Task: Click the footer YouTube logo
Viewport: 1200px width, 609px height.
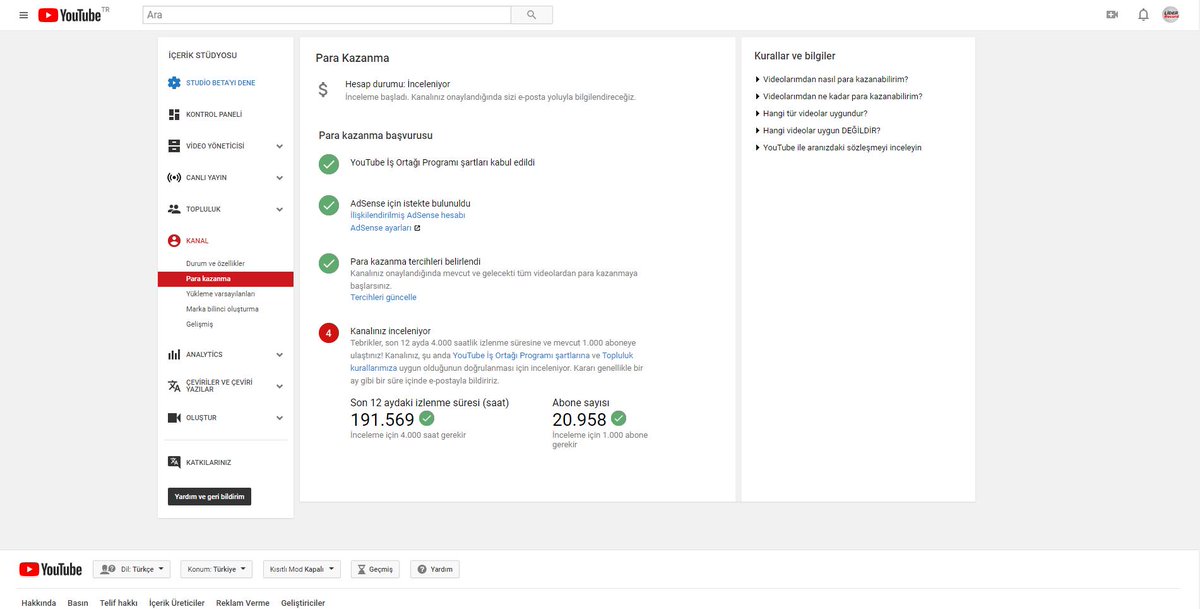Action: [x=50, y=569]
